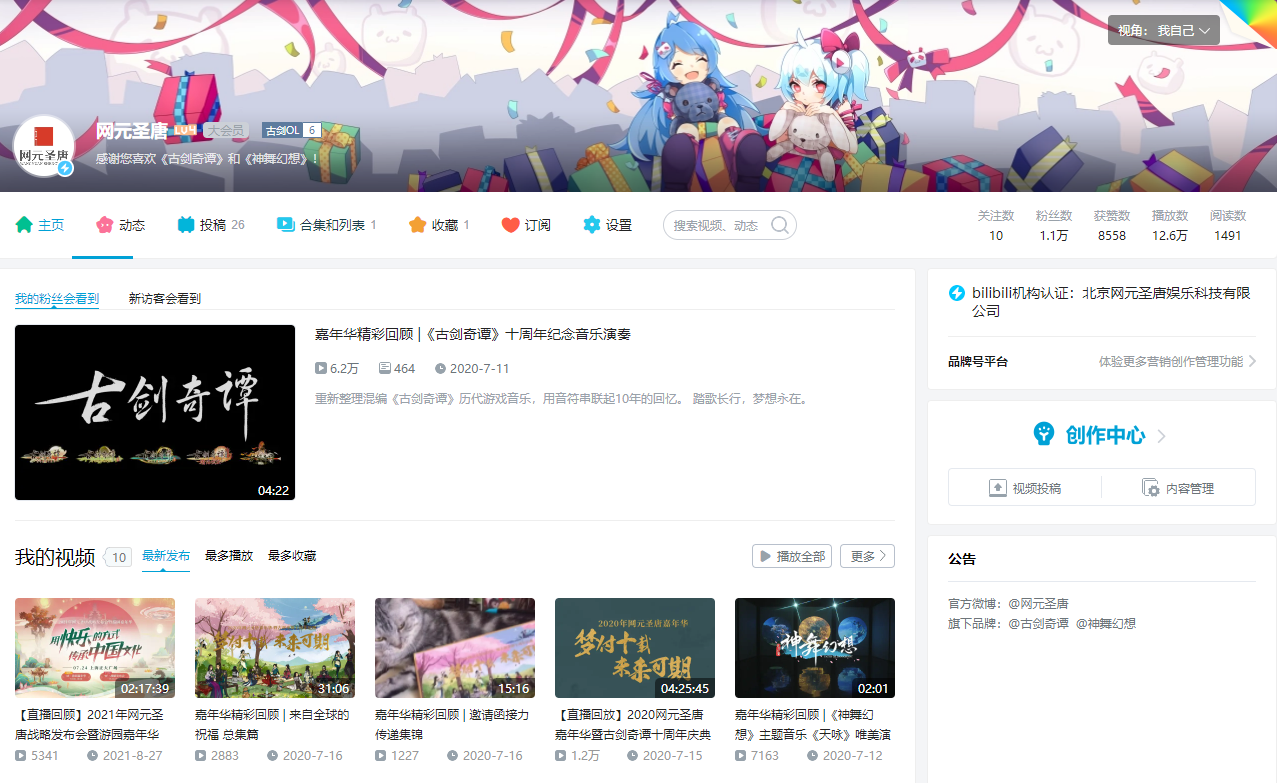Open the 视角 我自己 viewpoint dropdown
This screenshot has height=783, width=1277.
(x=1163, y=31)
